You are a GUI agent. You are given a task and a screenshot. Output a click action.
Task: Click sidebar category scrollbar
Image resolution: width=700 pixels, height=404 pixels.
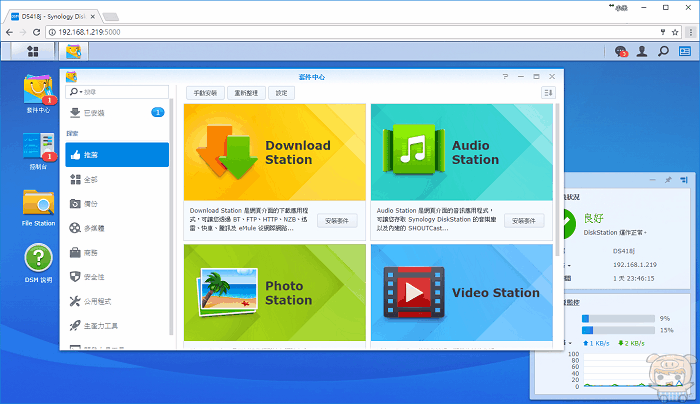click(x=171, y=217)
